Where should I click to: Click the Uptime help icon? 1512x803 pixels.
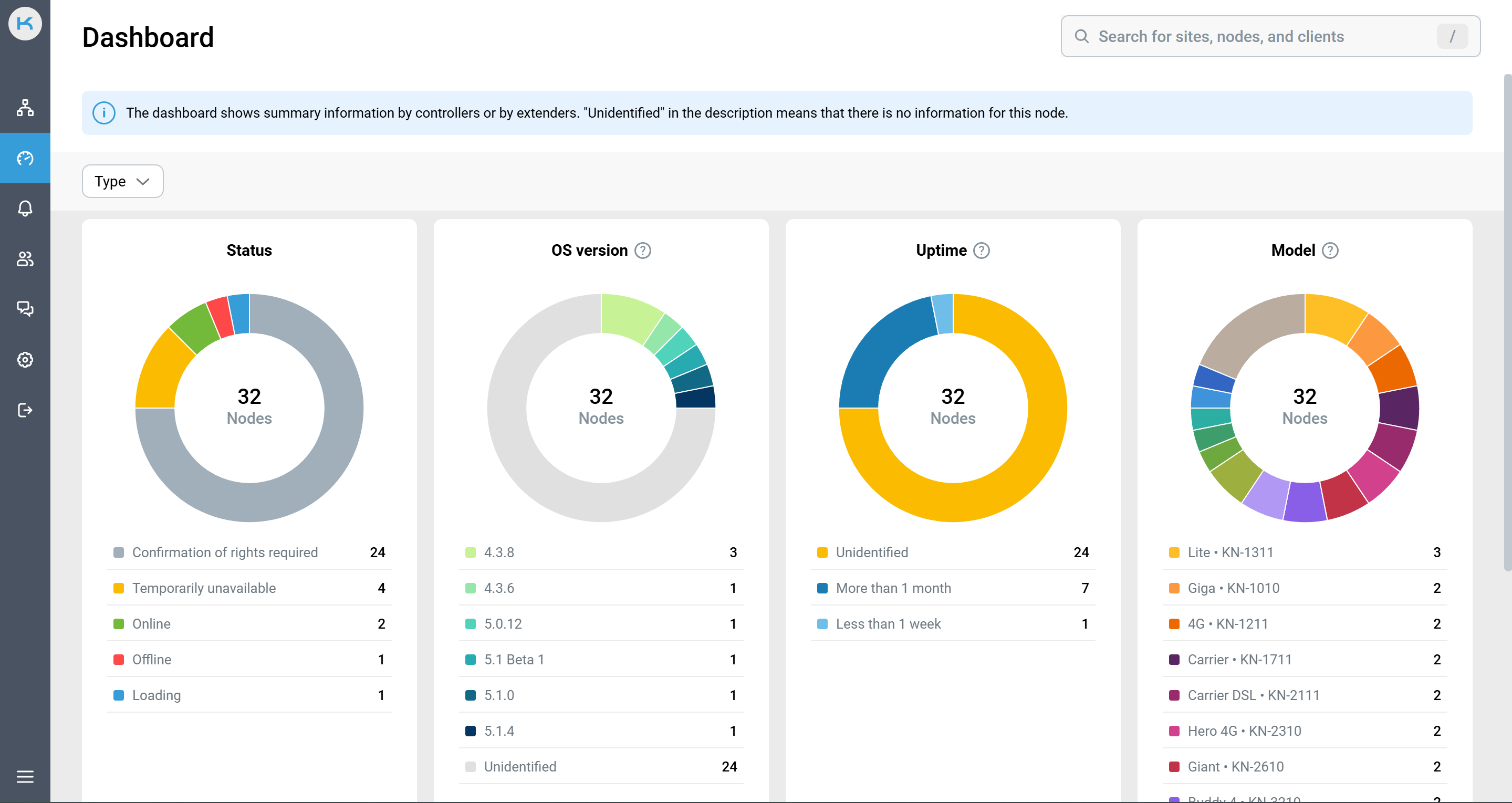point(982,251)
